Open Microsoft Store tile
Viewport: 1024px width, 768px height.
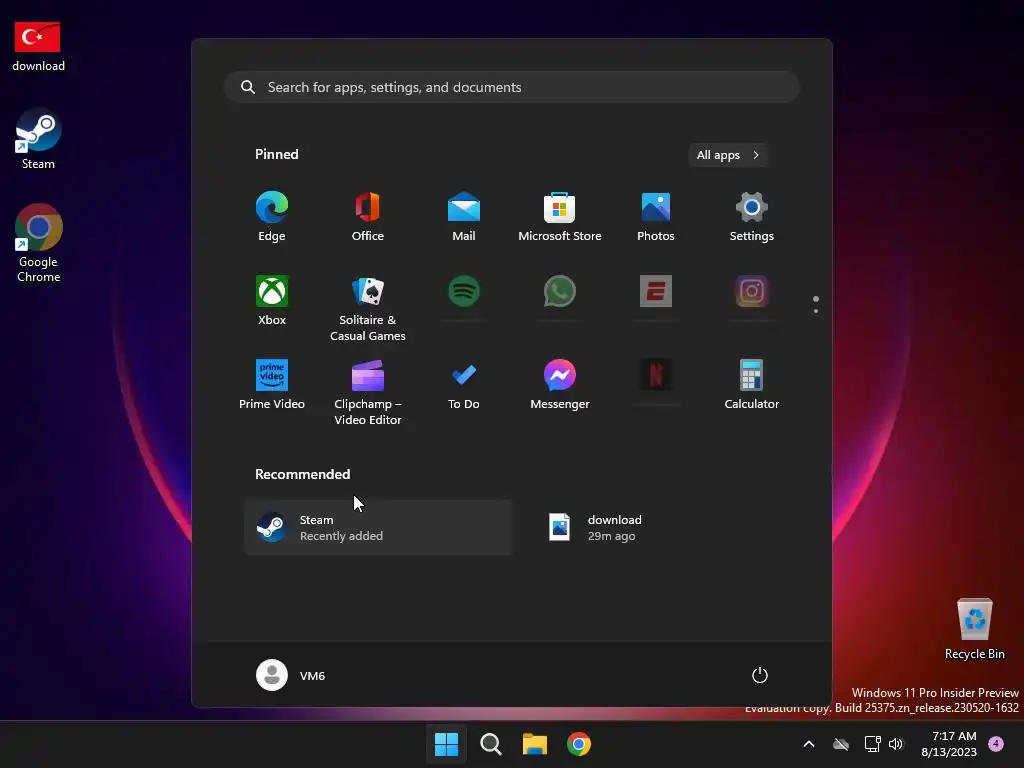[x=560, y=217]
